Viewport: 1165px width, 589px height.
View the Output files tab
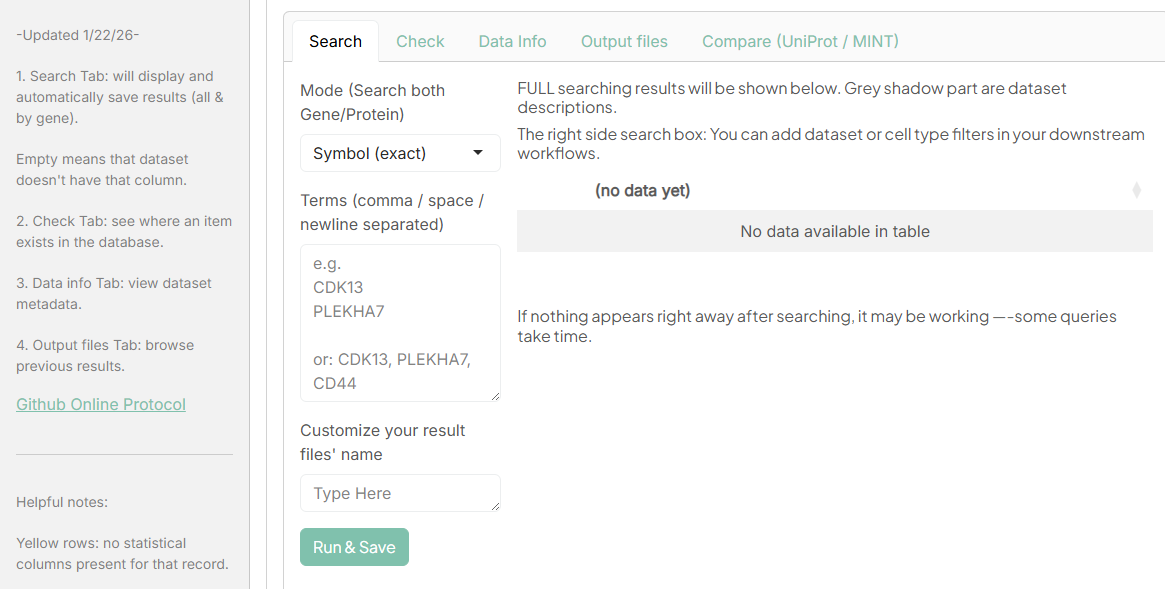coord(624,41)
